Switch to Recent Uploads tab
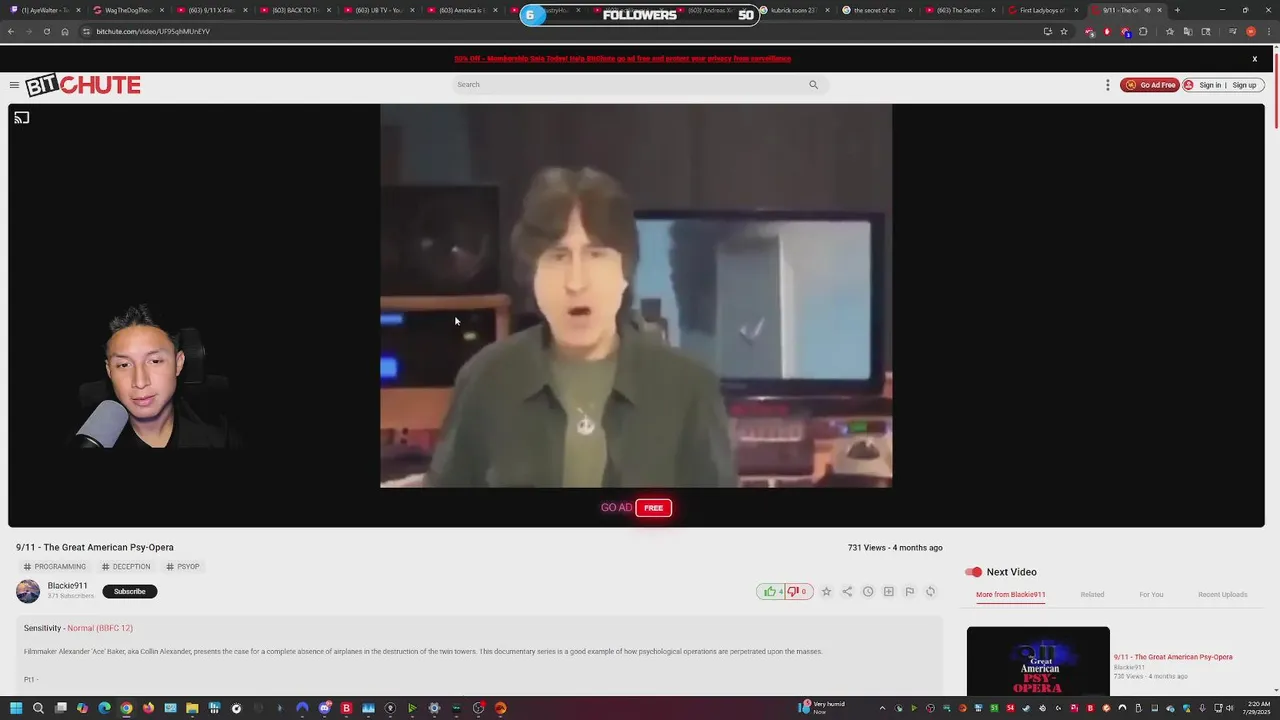Viewport: 1280px width, 720px height. [1223, 594]
